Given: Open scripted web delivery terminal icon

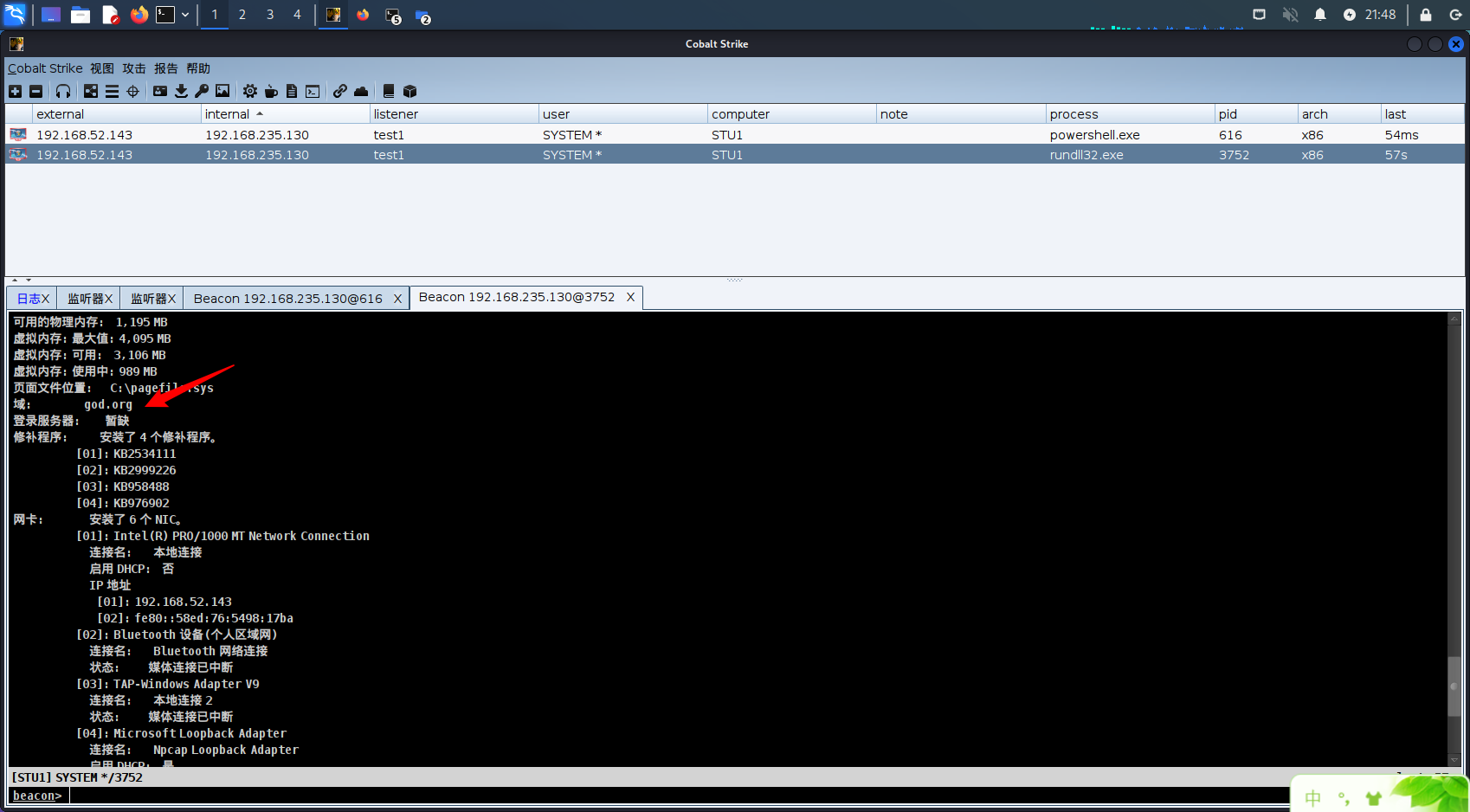Looking at the screenshot, I should pos(313,91).
